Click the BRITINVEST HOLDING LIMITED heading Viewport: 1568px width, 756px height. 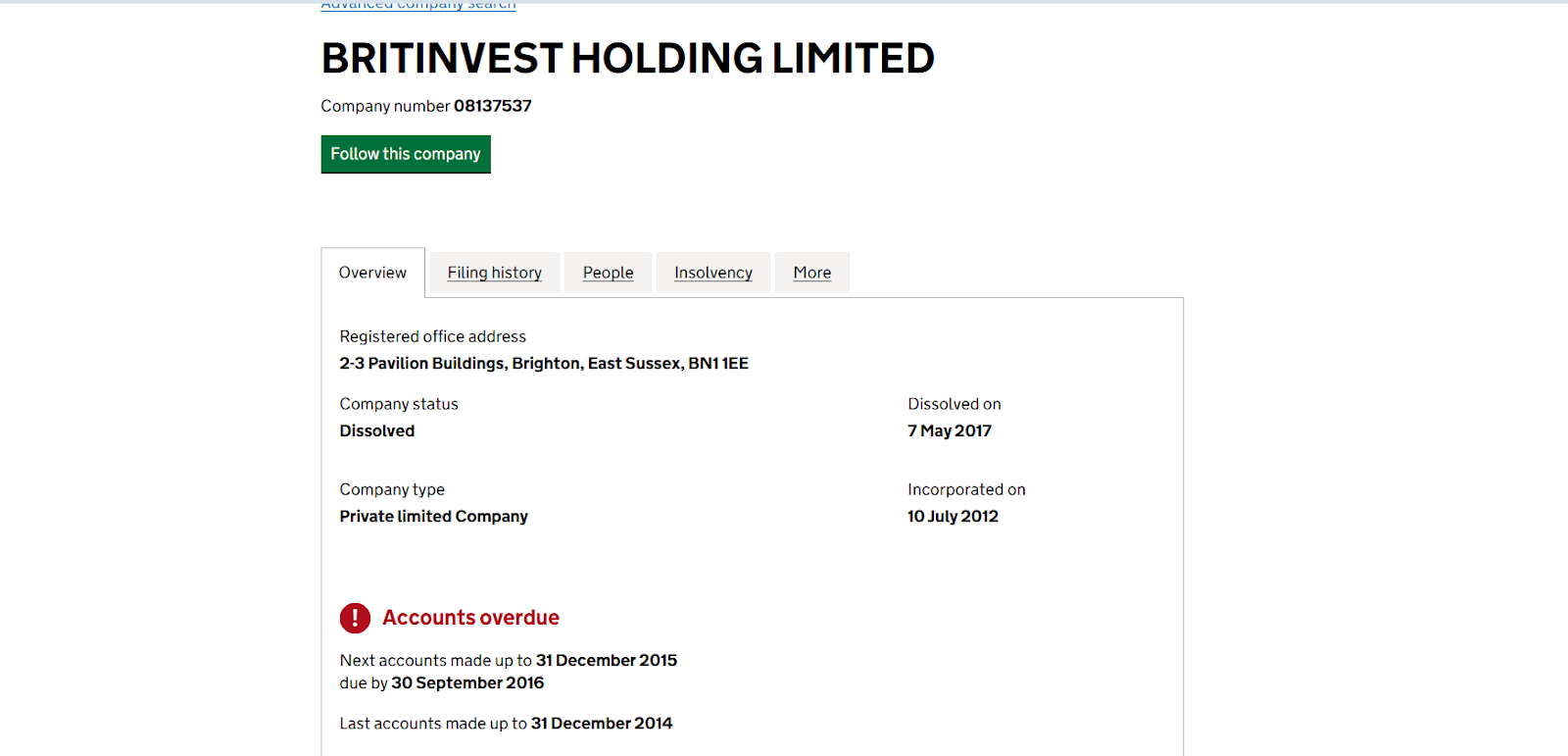click(627, 59)
